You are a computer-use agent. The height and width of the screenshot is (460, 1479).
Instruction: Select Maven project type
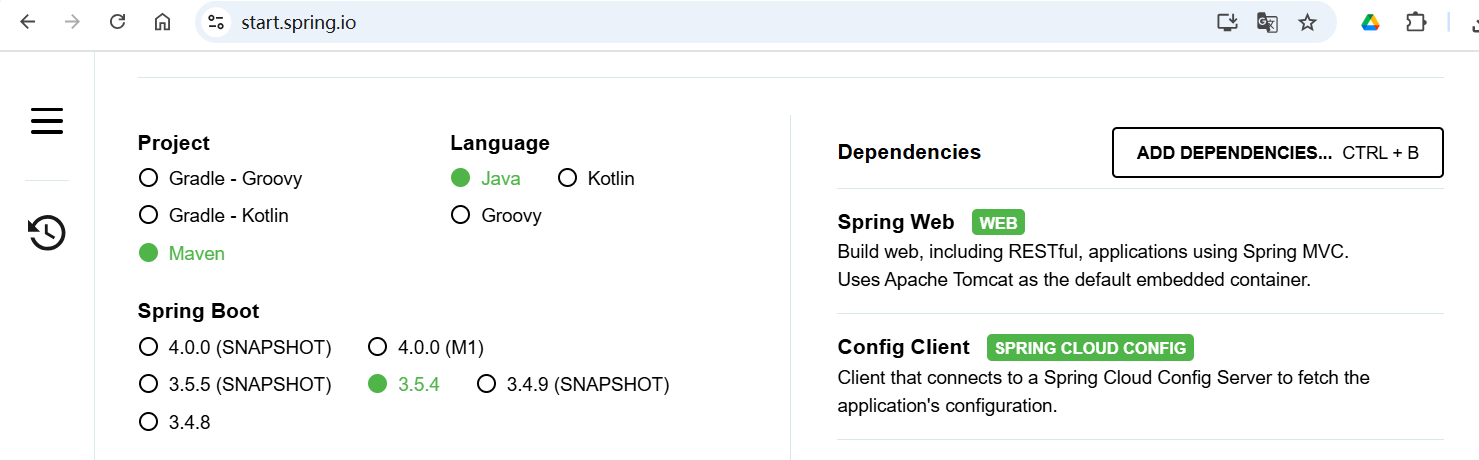pos(181,253)
